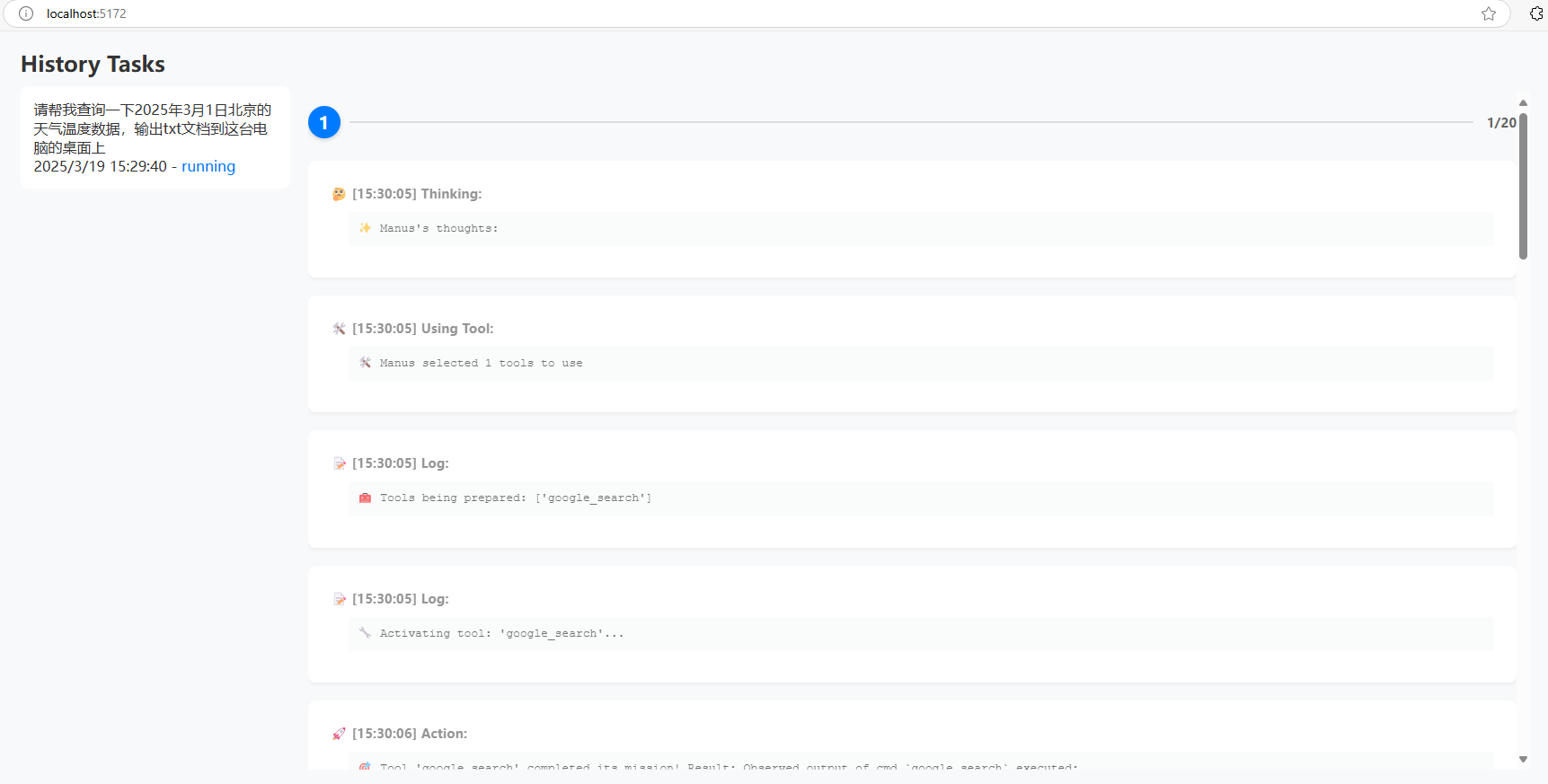
Task: Select the '[15:30:05] Using Tool:' heading
Action: pos(423,329)
